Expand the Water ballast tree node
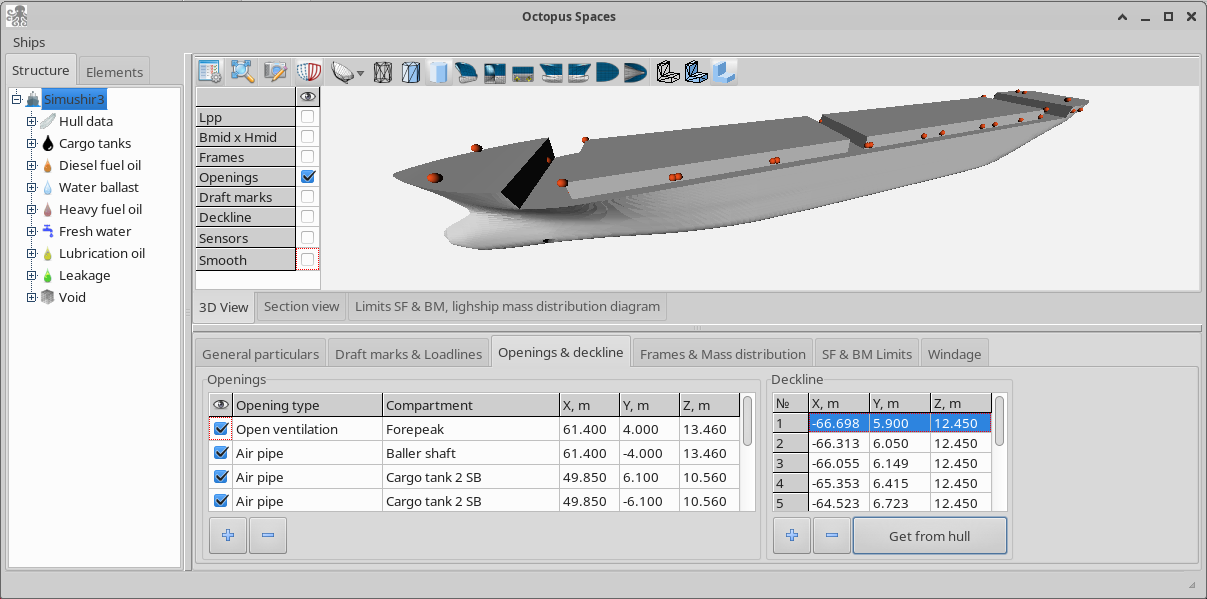The height and width of the screenshot is (599, 1207). [31, 187]
